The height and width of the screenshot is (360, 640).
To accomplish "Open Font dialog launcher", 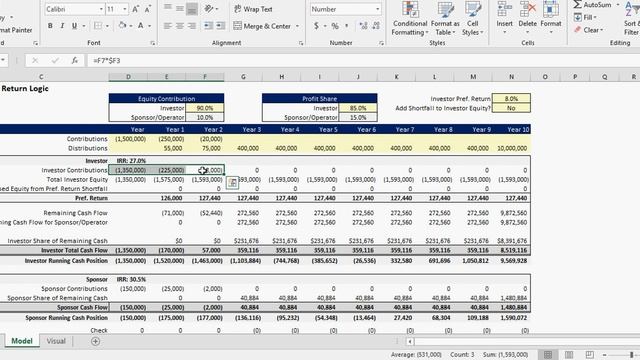I will 153,43.
